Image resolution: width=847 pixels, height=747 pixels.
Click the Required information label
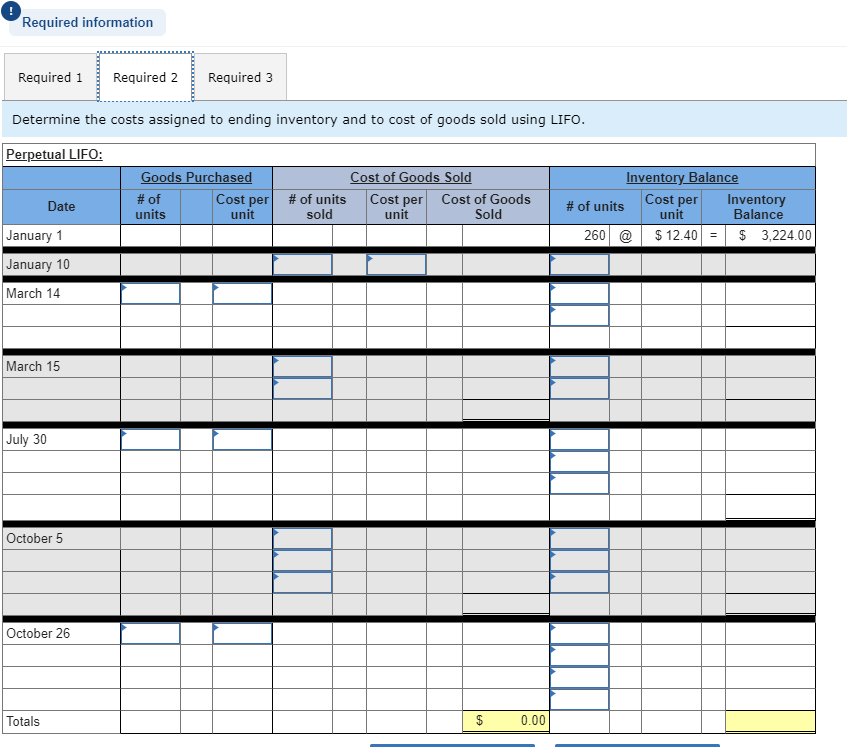(88, 23)
